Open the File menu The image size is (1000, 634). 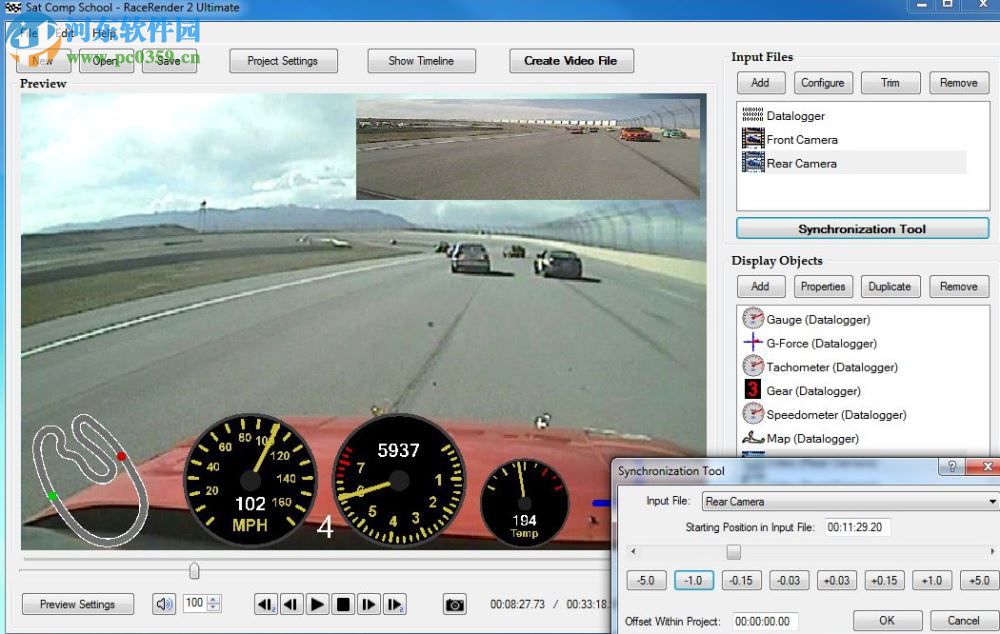(x=29, y=33)
